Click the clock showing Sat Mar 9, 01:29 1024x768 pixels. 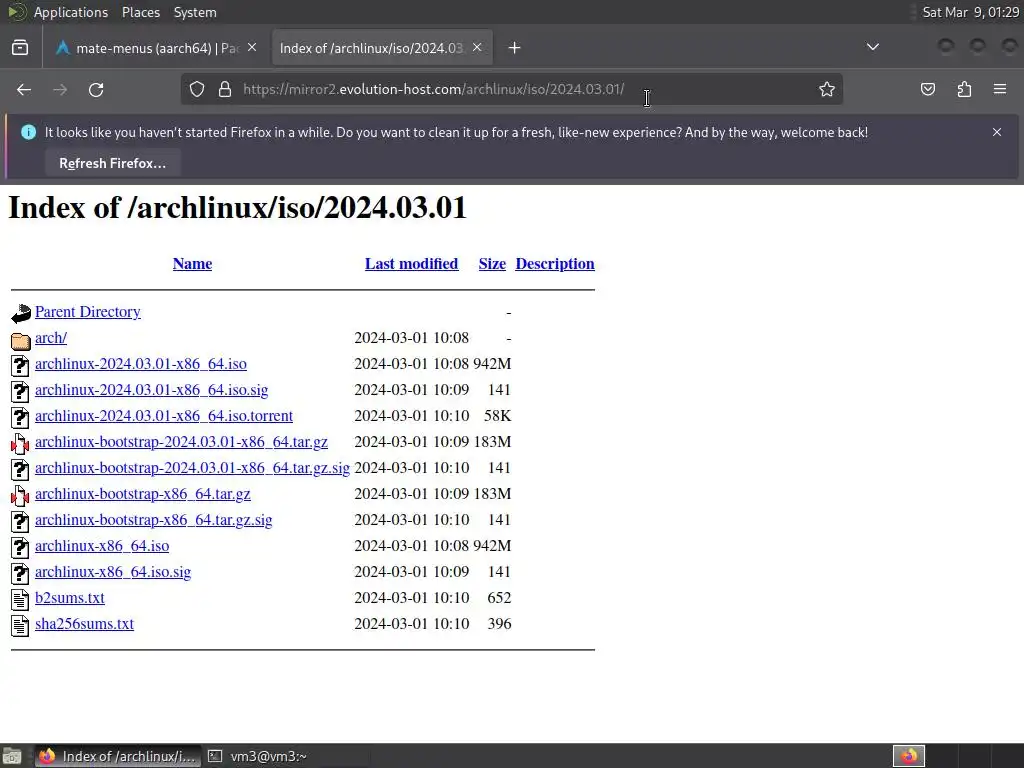click(970, 12)
